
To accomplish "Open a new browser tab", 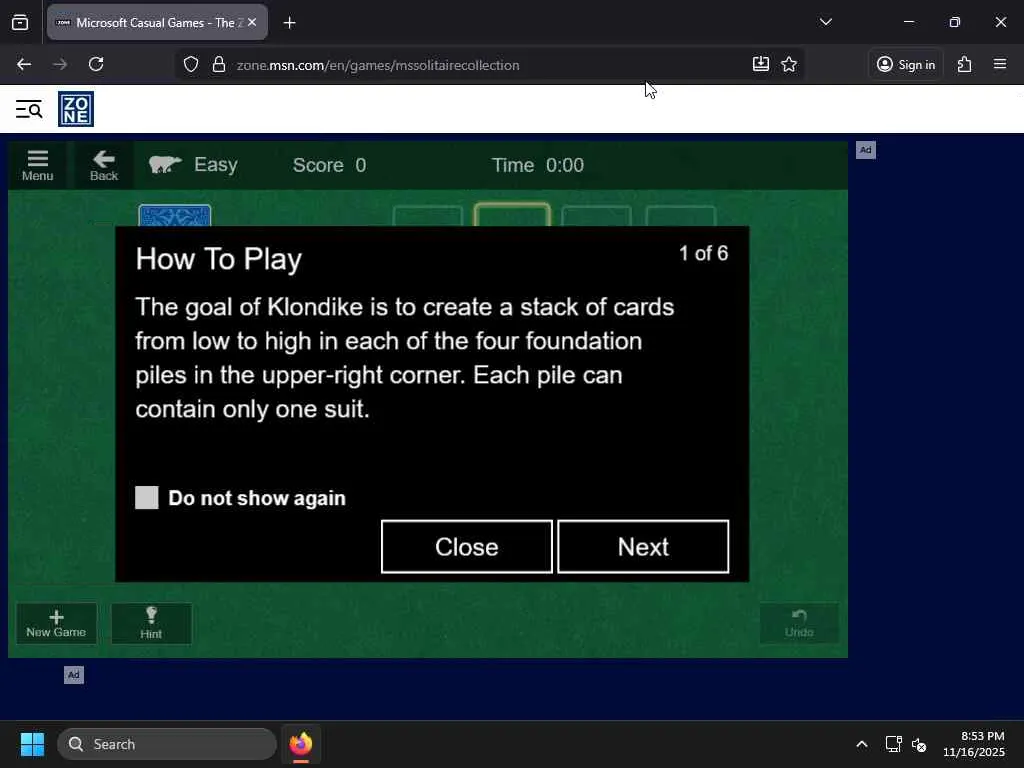I will click(x=289, y=23).
